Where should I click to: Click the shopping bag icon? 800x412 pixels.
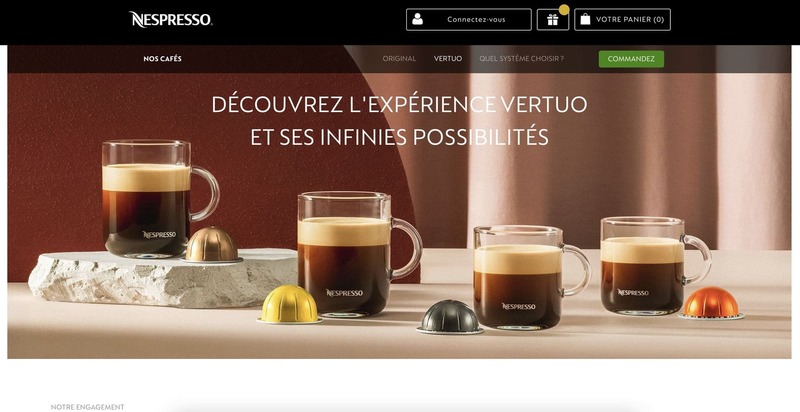585,19
